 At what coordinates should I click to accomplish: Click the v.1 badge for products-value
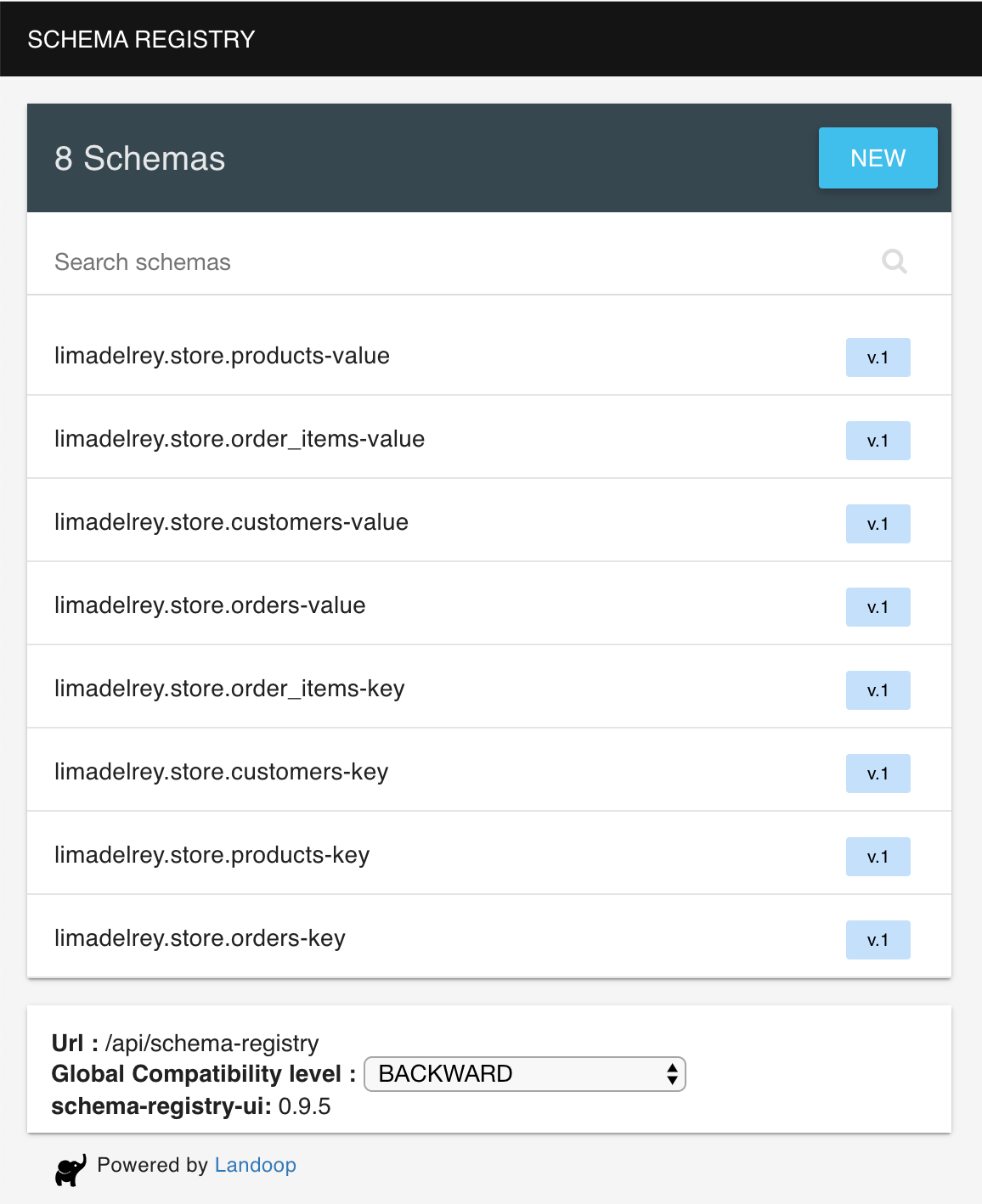[878, 357]
